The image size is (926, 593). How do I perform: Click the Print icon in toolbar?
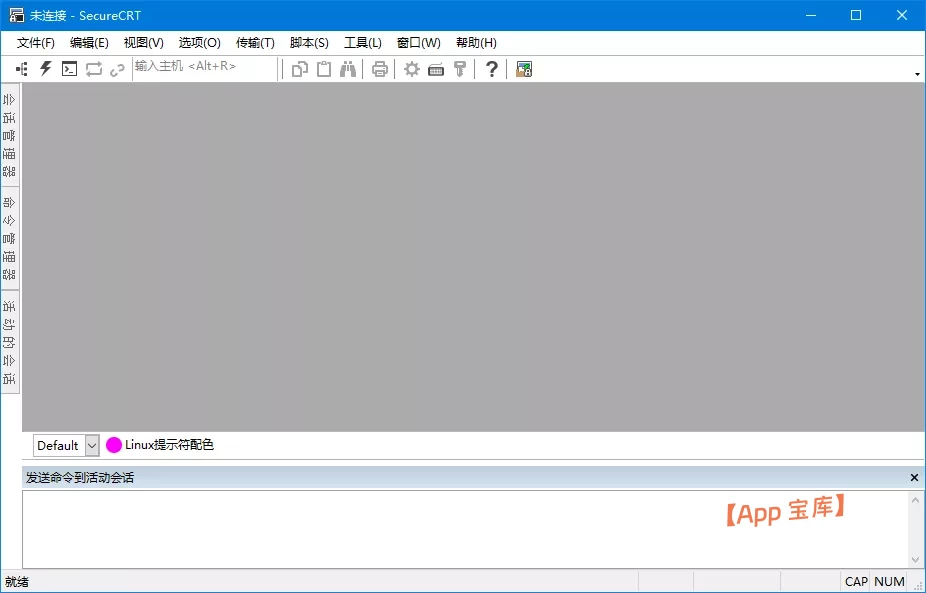coord(380,69)
